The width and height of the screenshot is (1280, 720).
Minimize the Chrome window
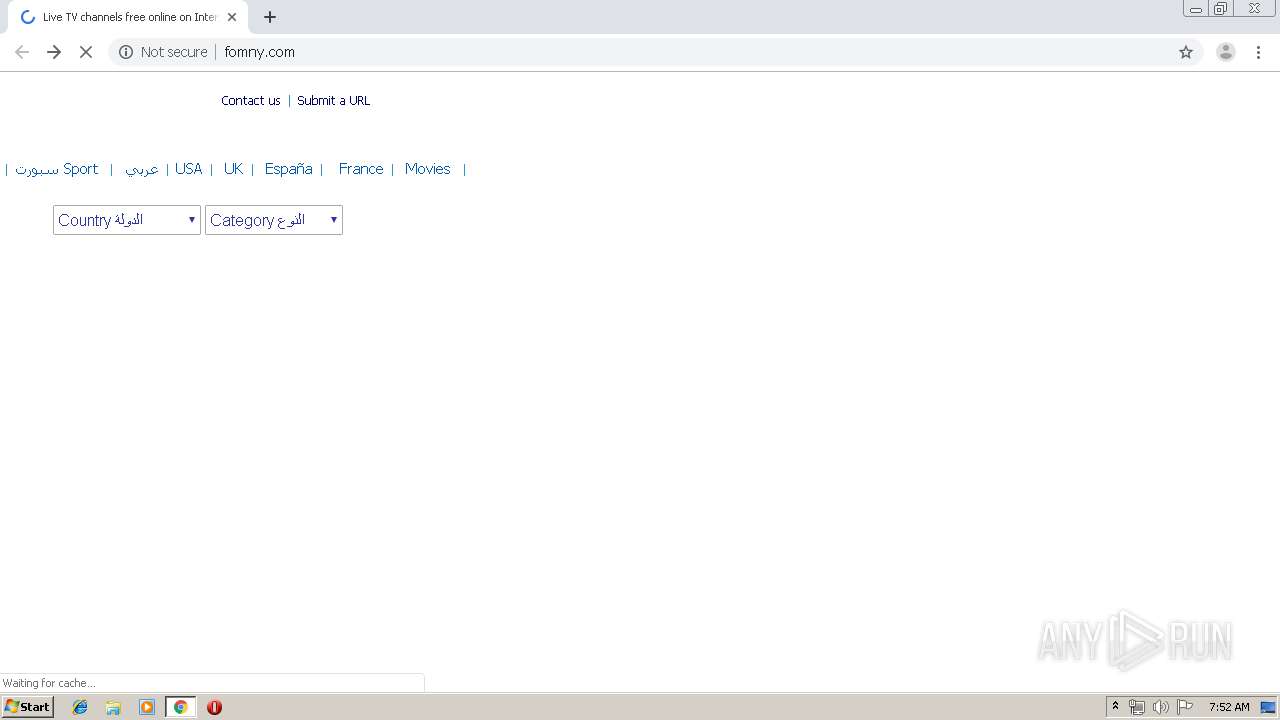(x=1196, y=9)
